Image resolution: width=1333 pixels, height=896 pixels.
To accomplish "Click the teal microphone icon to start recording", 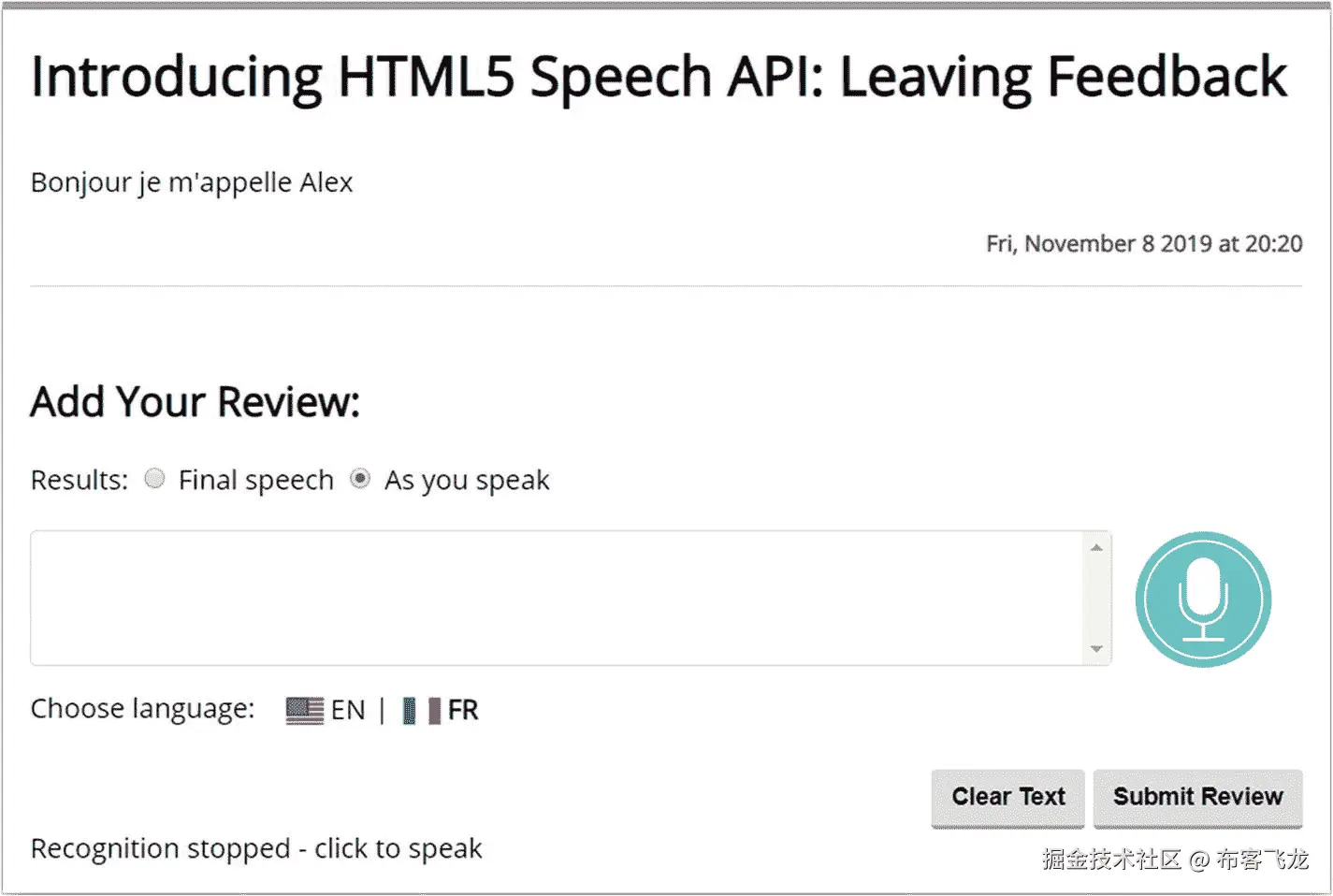I will [x=1203, y=599].
